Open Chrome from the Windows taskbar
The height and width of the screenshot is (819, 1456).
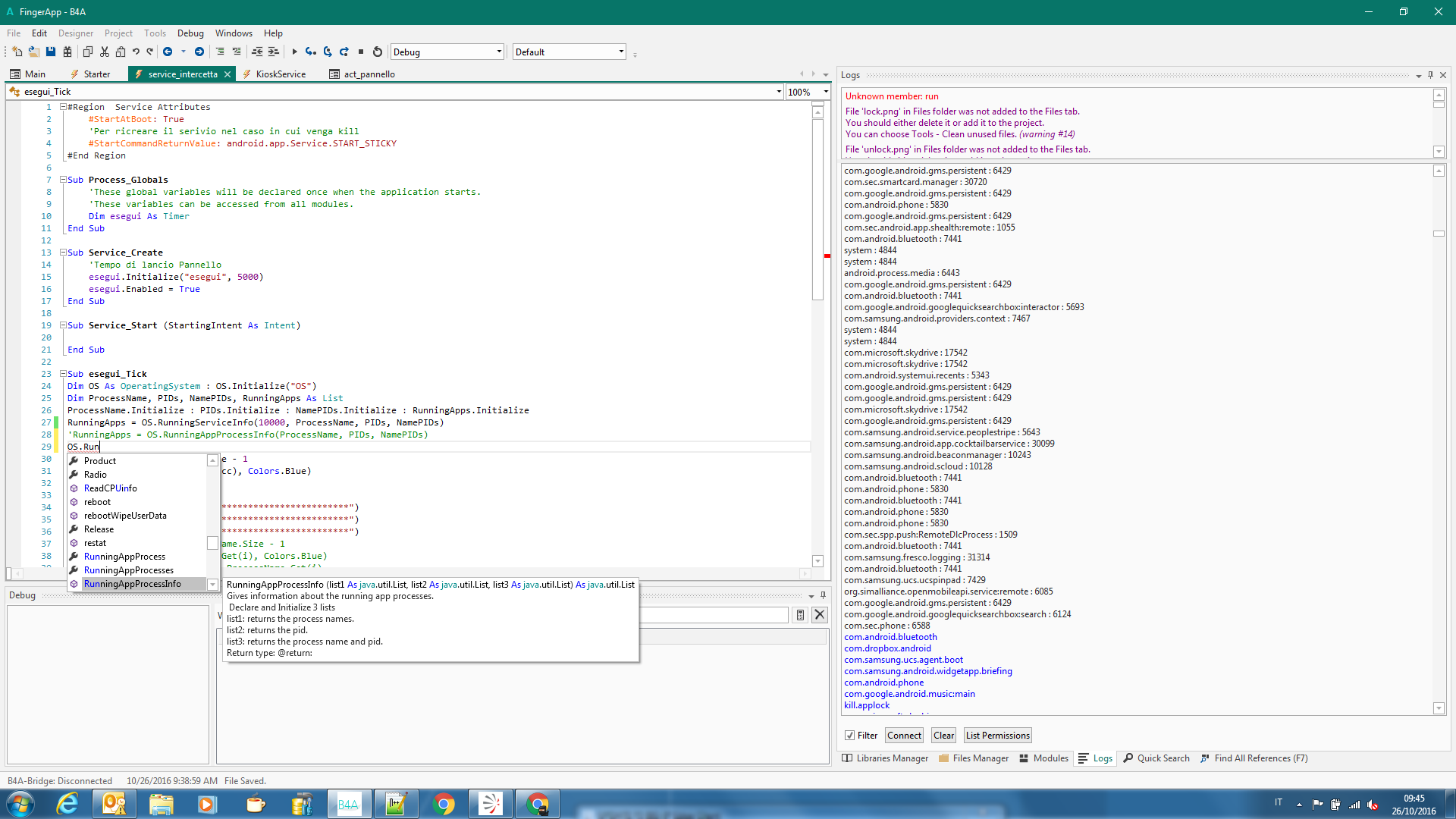click(444, 804)
